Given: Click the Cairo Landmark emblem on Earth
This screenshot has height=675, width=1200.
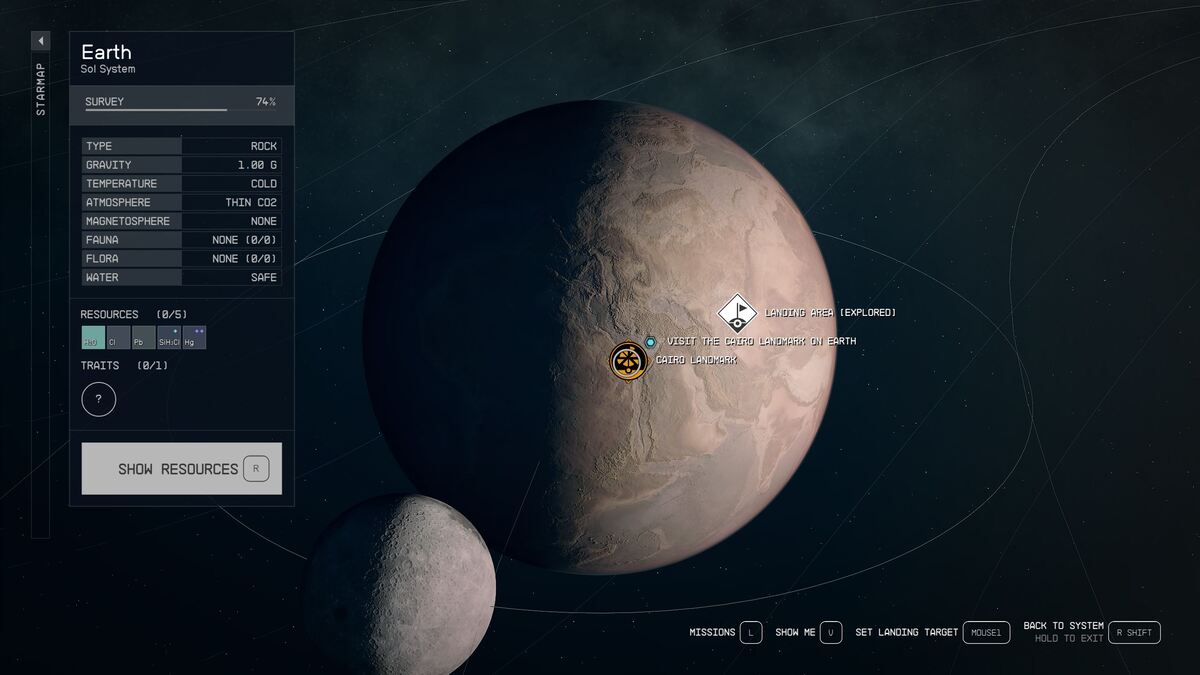Looking at the screenshot, I should tap(628, 360).
